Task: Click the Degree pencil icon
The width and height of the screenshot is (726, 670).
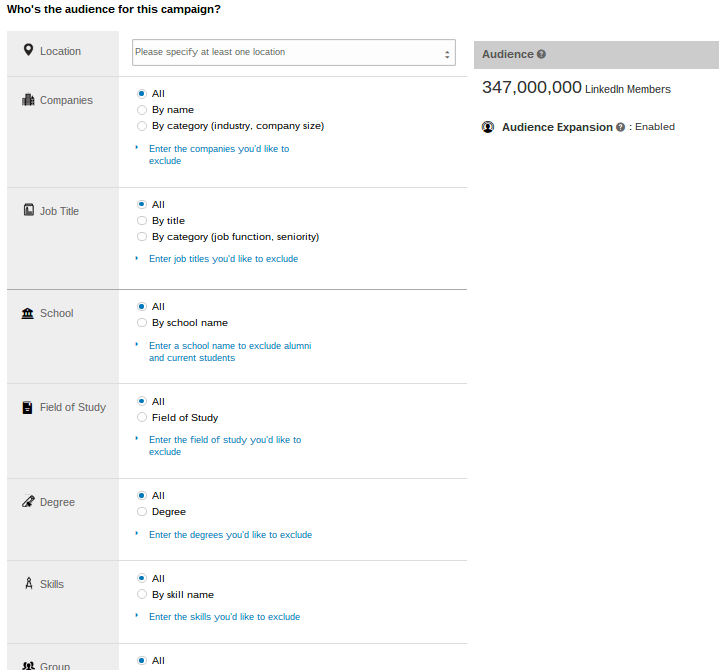Action: point(28,502)
